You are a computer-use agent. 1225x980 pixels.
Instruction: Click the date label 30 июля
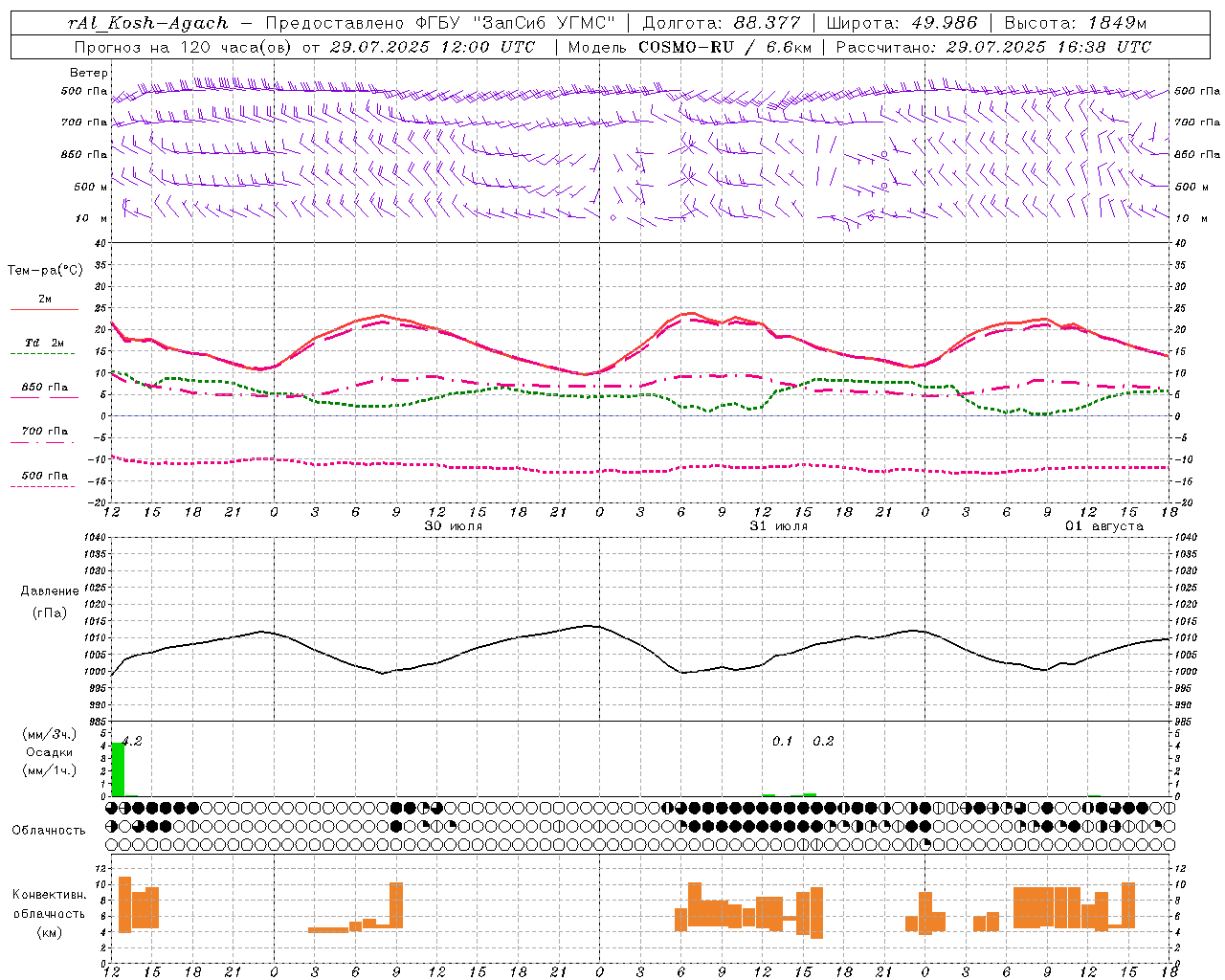[x=454, y=526]
